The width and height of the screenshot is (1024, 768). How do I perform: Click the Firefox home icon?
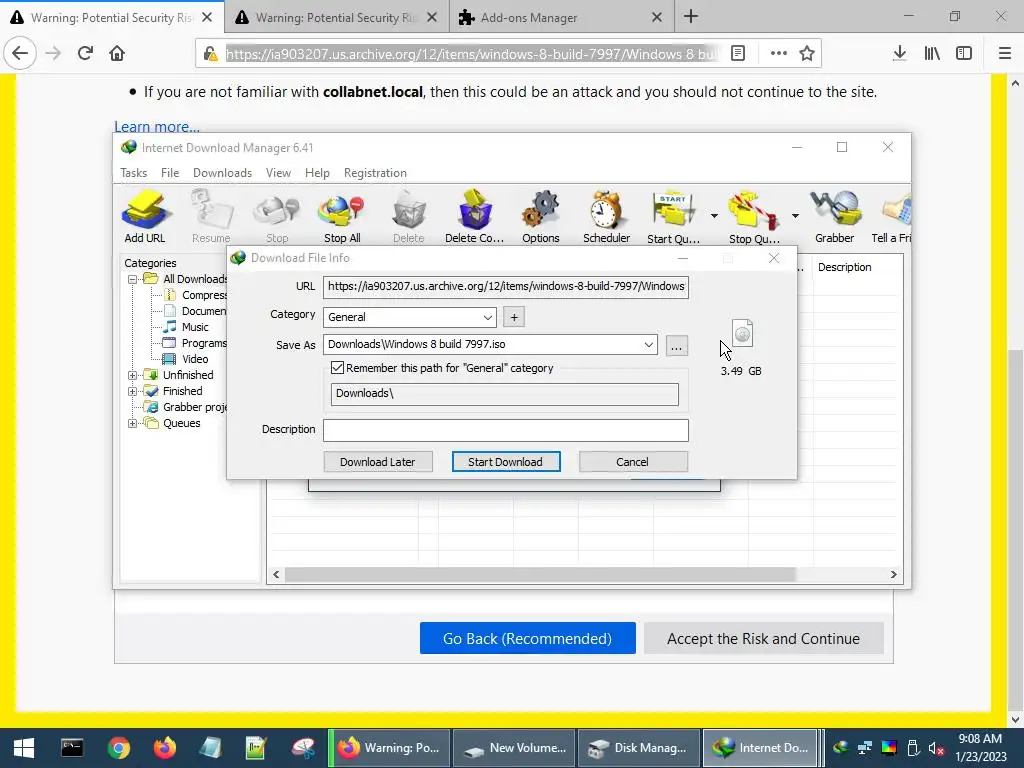[x=117, y=53]
